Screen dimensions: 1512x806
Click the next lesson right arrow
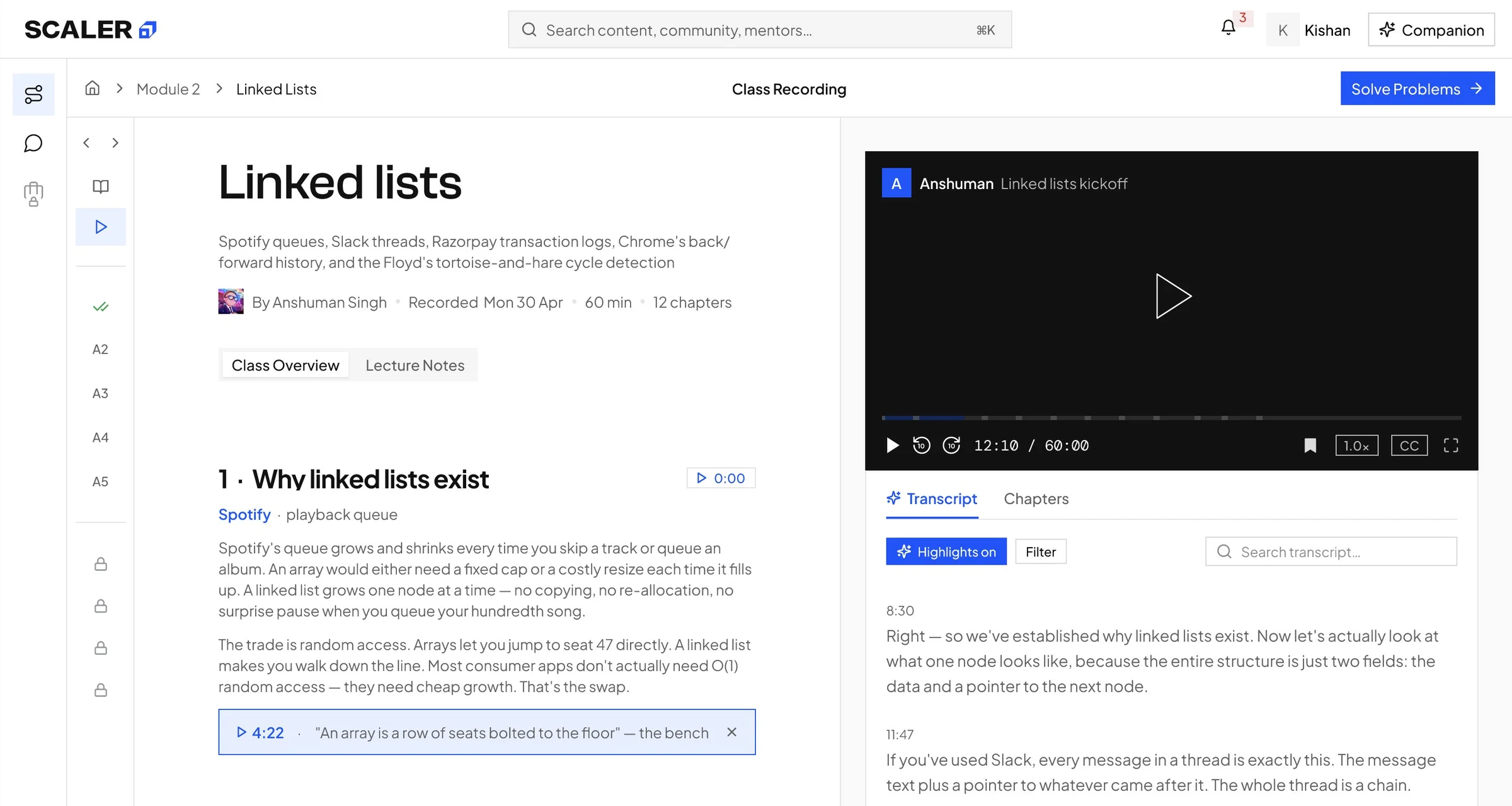click(x=115, y=143)
